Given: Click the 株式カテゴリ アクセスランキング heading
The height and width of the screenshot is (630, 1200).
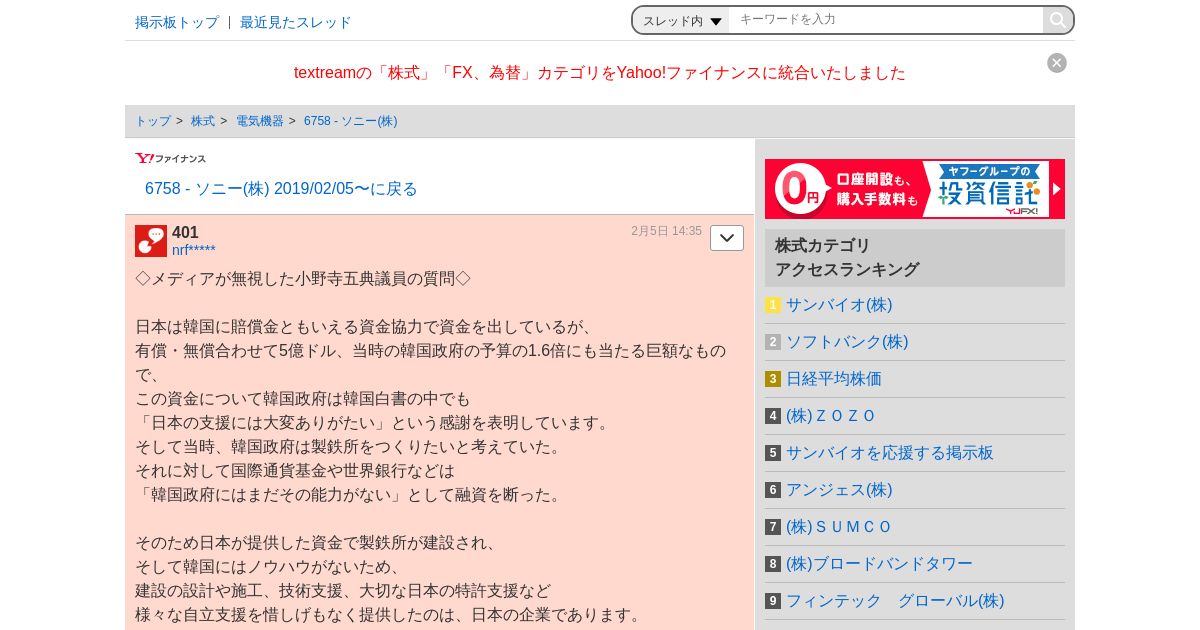Looking at the screenshot, I should (915, 258).
